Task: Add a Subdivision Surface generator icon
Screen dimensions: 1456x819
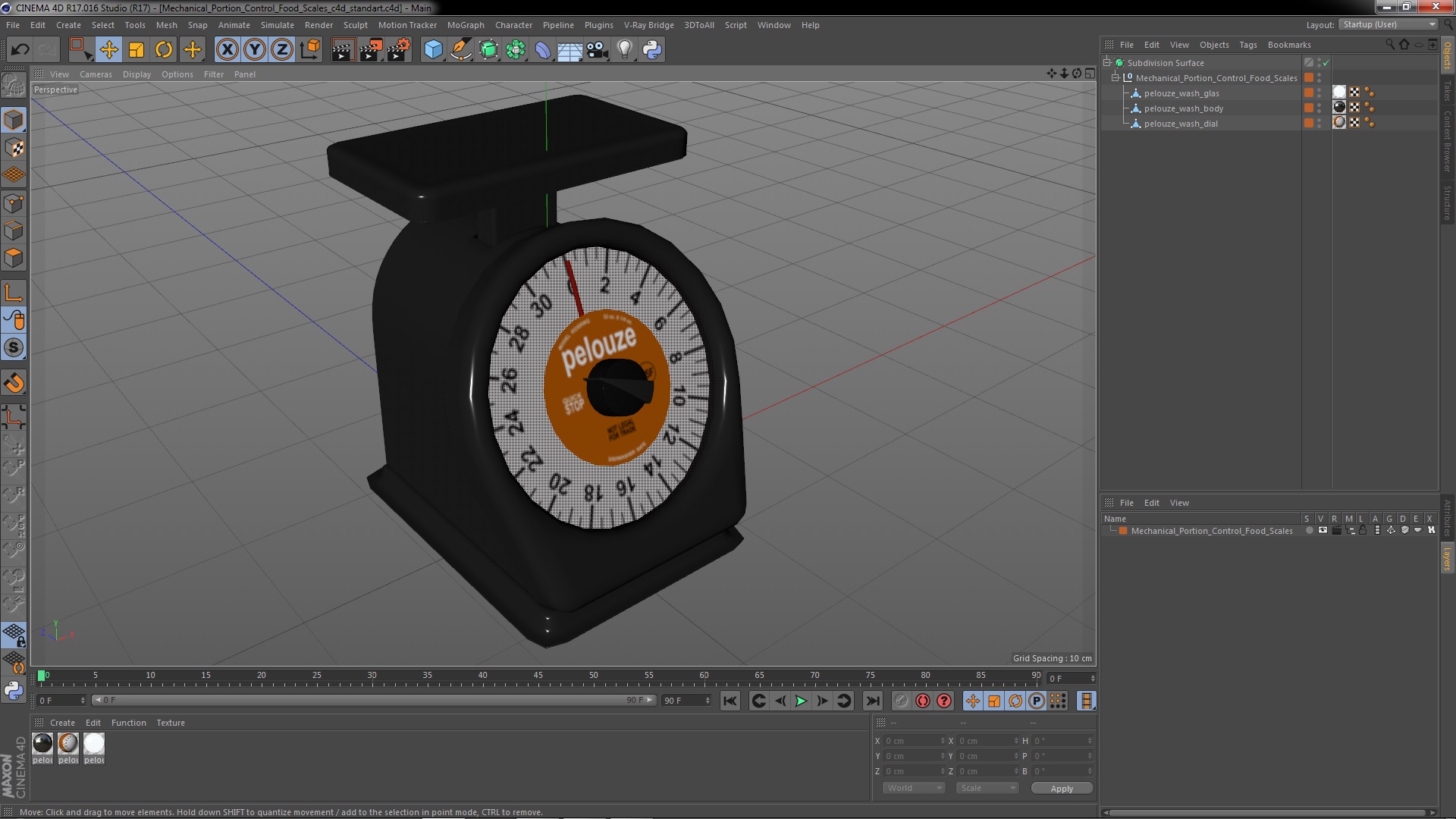Action: pos(488,50)
